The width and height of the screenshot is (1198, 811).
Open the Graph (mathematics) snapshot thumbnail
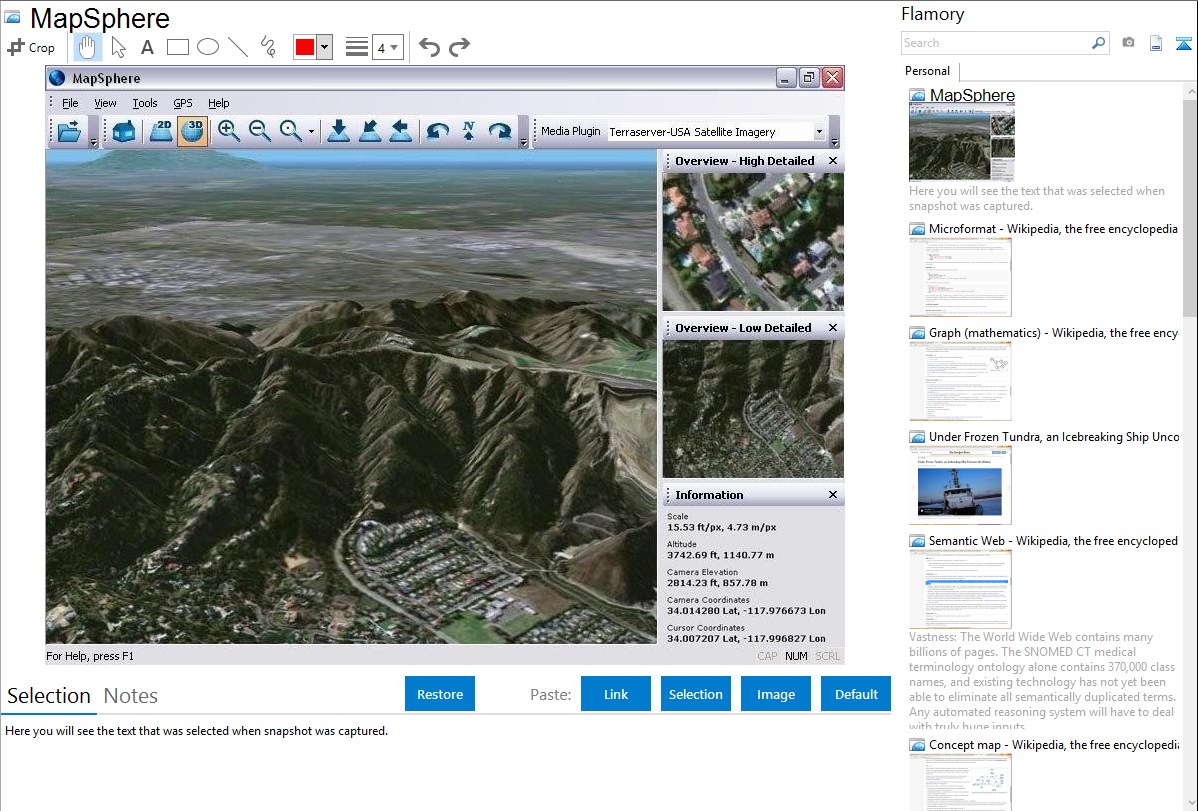coord(960,381)
